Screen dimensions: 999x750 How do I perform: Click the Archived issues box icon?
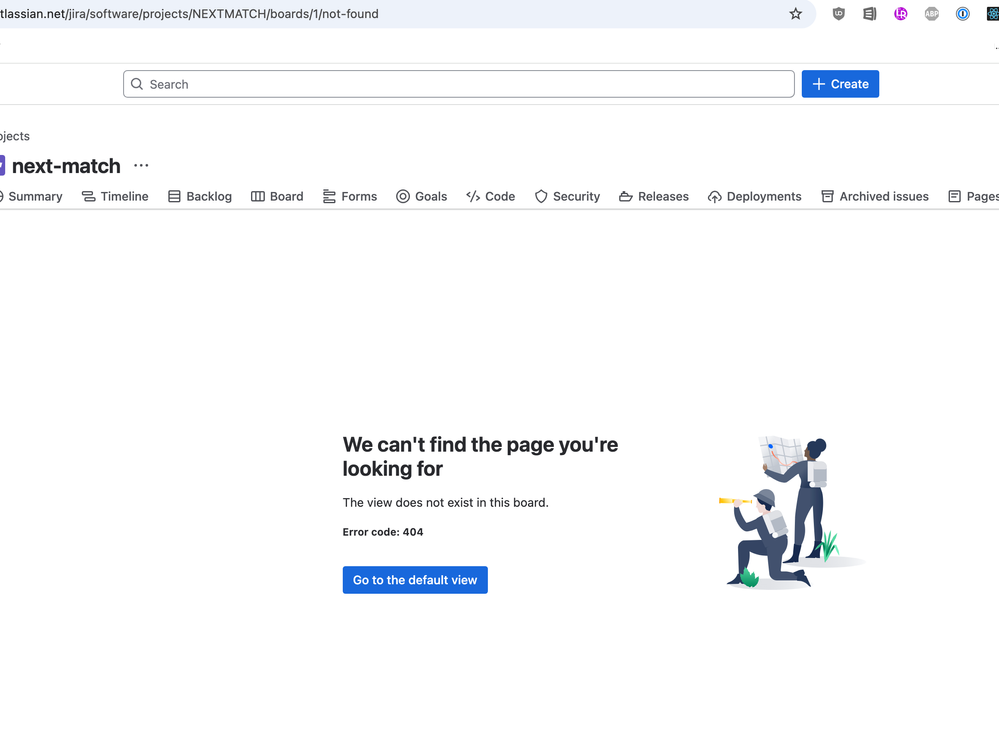coord(827,196)
